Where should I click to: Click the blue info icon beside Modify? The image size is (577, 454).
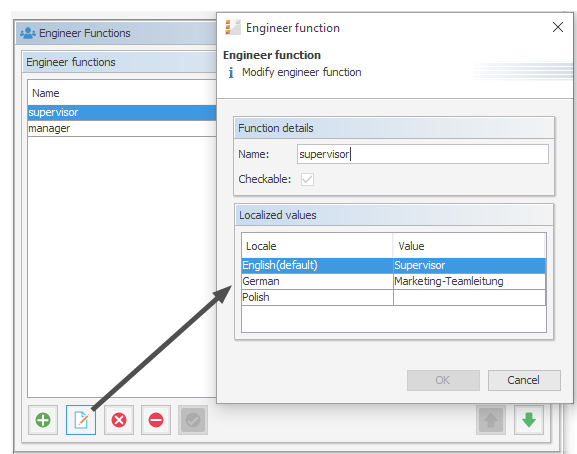(x=231, y=72)
